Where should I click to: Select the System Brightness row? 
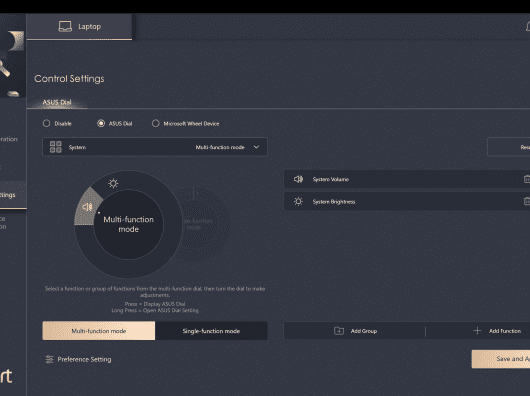[x=407, y=202]
